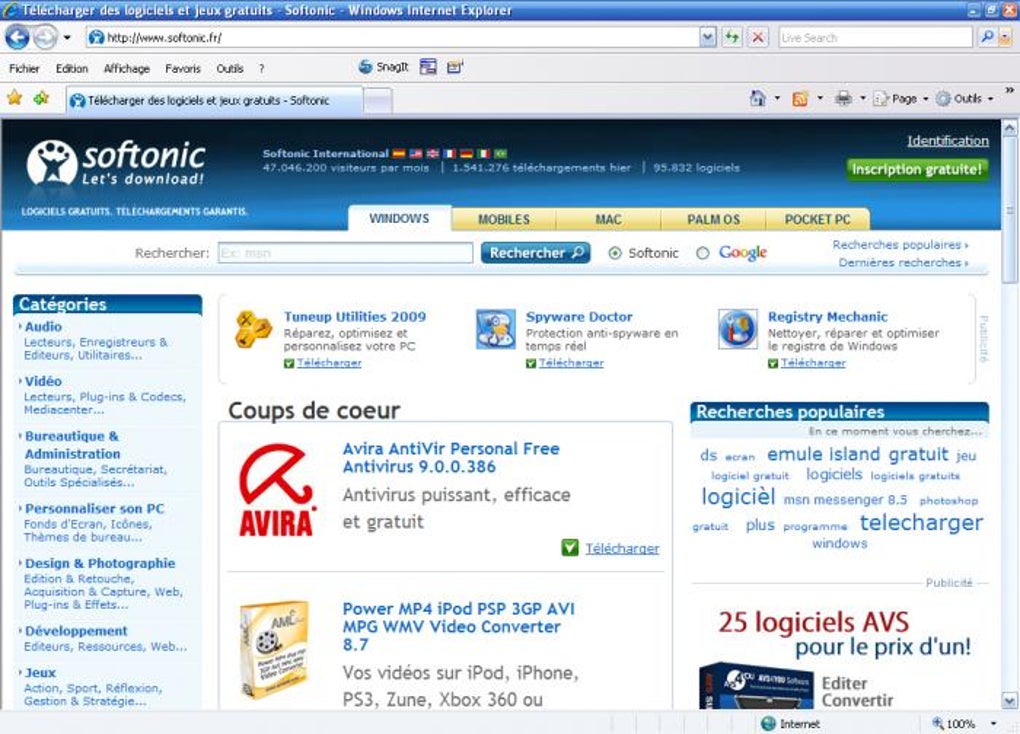Click the page vertical scrollbar thumb

(1009, 208)
